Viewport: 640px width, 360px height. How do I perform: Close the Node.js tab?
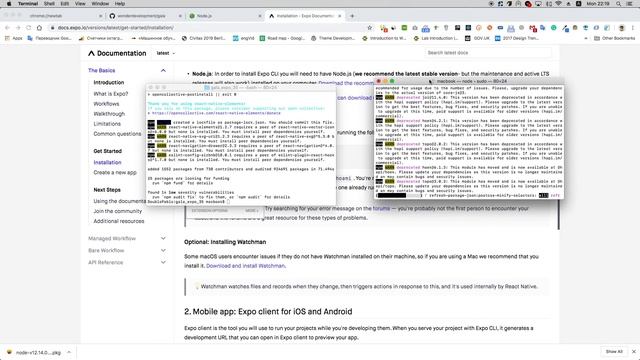click(260, 16)
